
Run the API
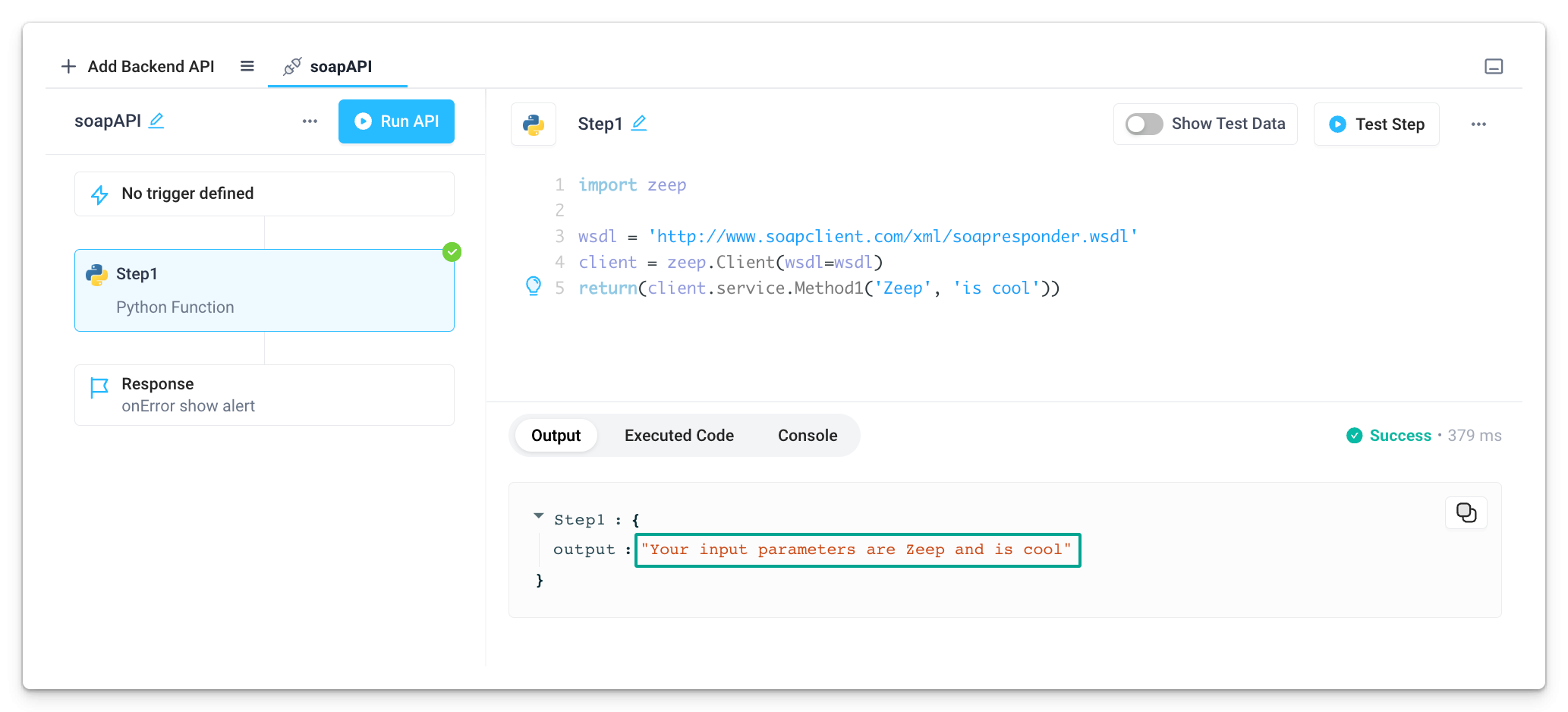click(x=396, y=121)
